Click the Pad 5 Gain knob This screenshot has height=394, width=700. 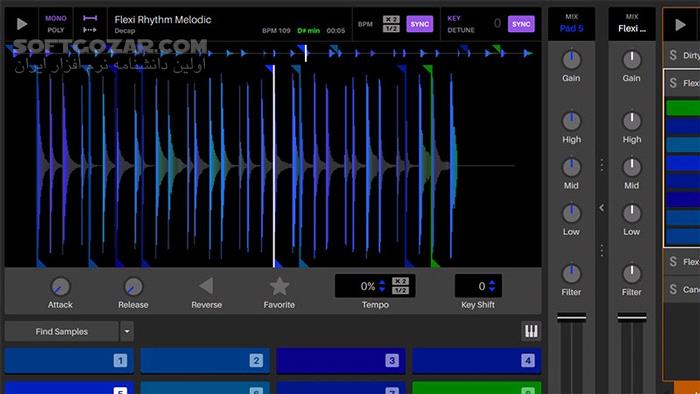point(571,60)
